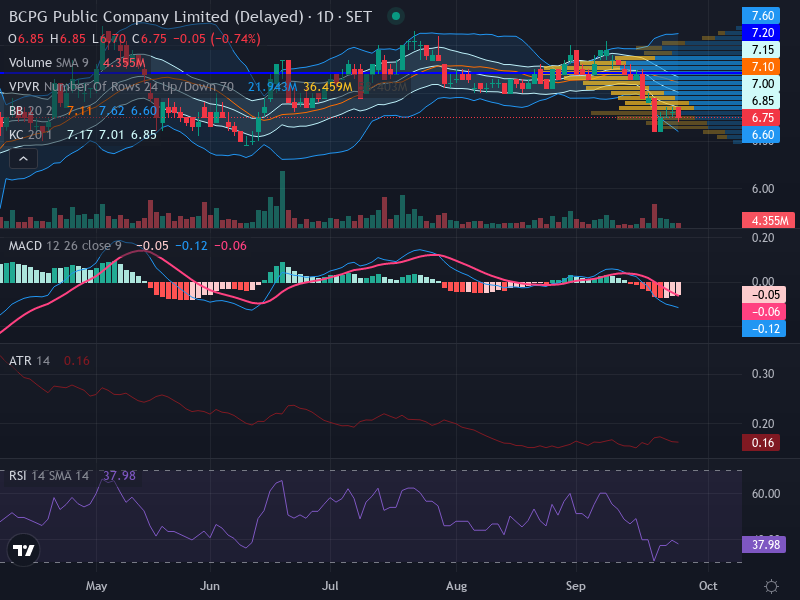
Task: Select the KC 20 1 indicator legend
Action: [x=83, y=135]
